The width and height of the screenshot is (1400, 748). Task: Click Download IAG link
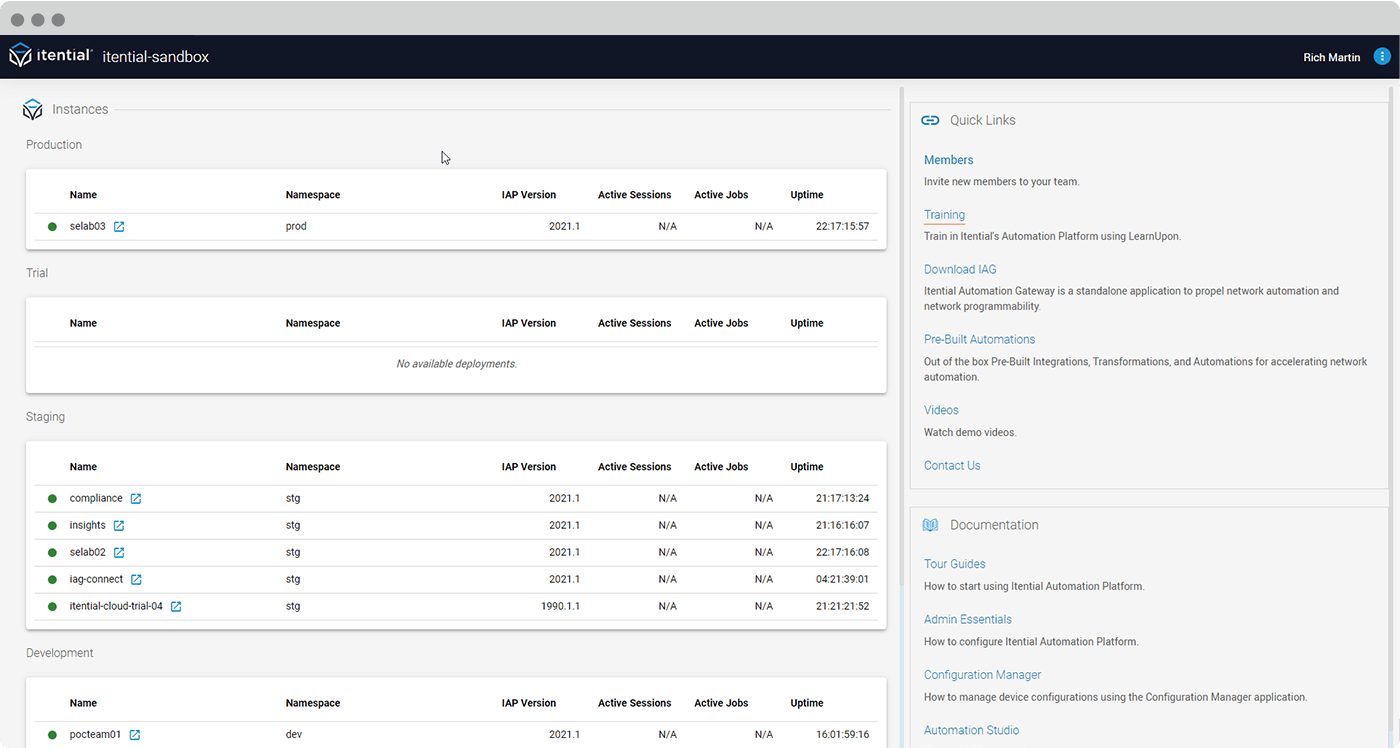point(959,269)
